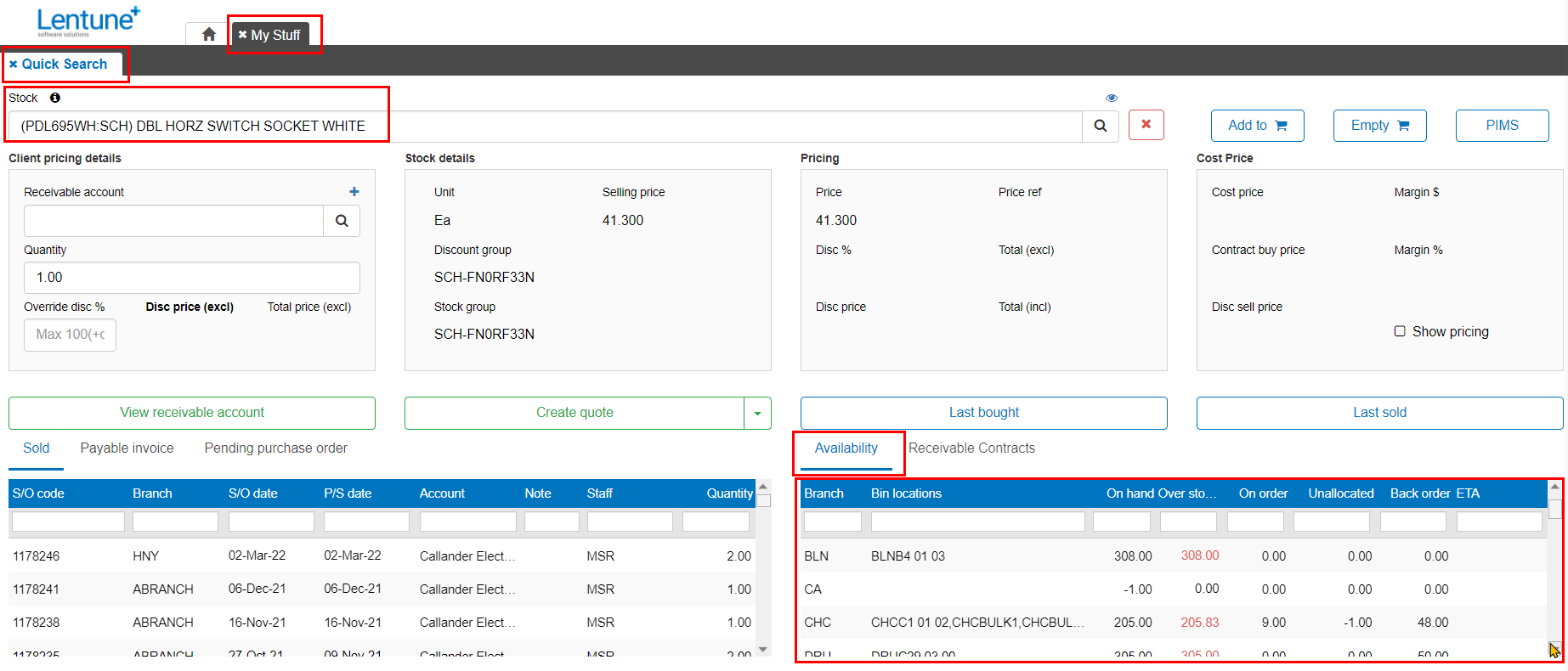Image resolution: width=1568 pixels, height=671 pixels.
Task: Click the stock search text field
Action: tap(544, 126)
